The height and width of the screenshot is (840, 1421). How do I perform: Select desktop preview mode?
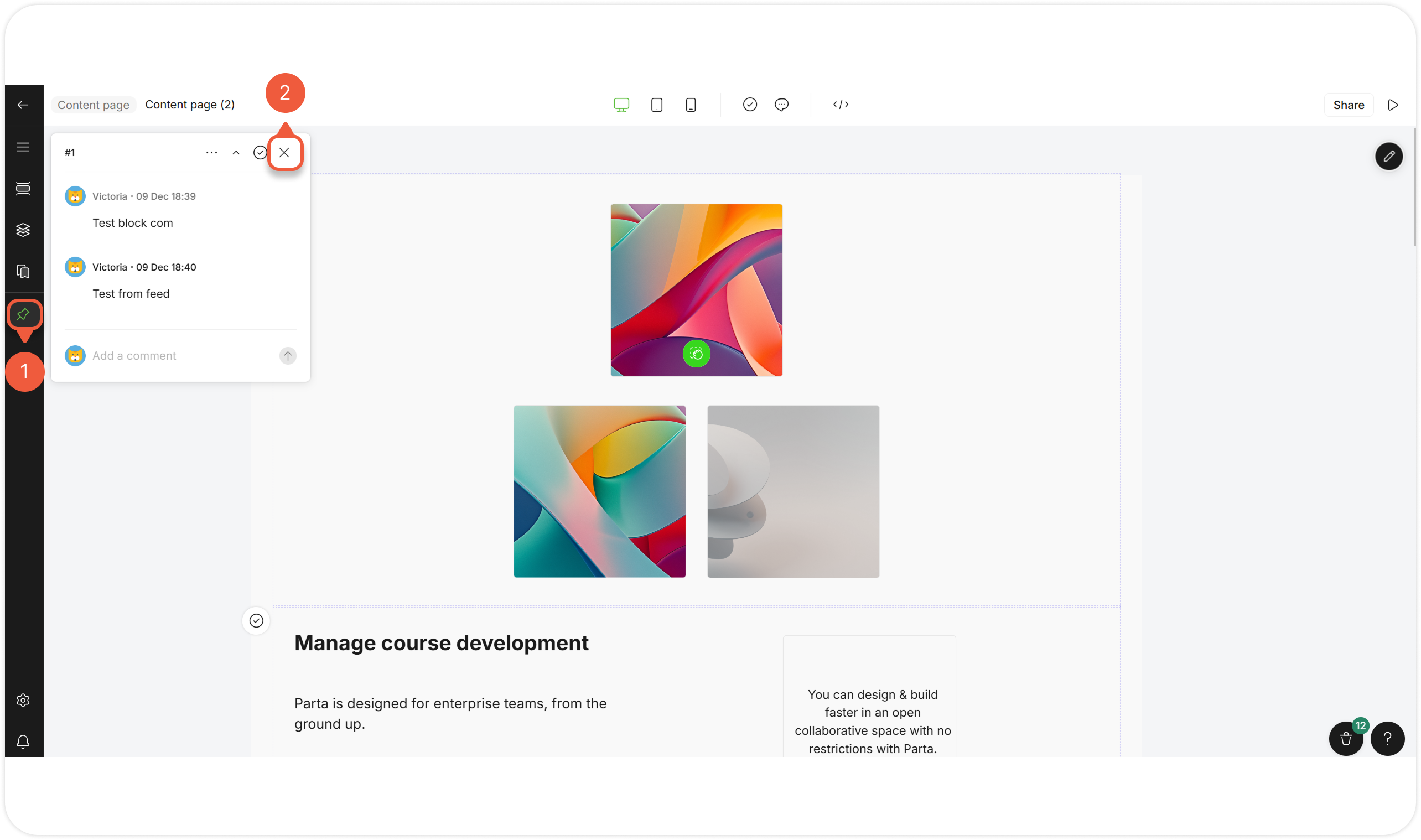[621, 105]
